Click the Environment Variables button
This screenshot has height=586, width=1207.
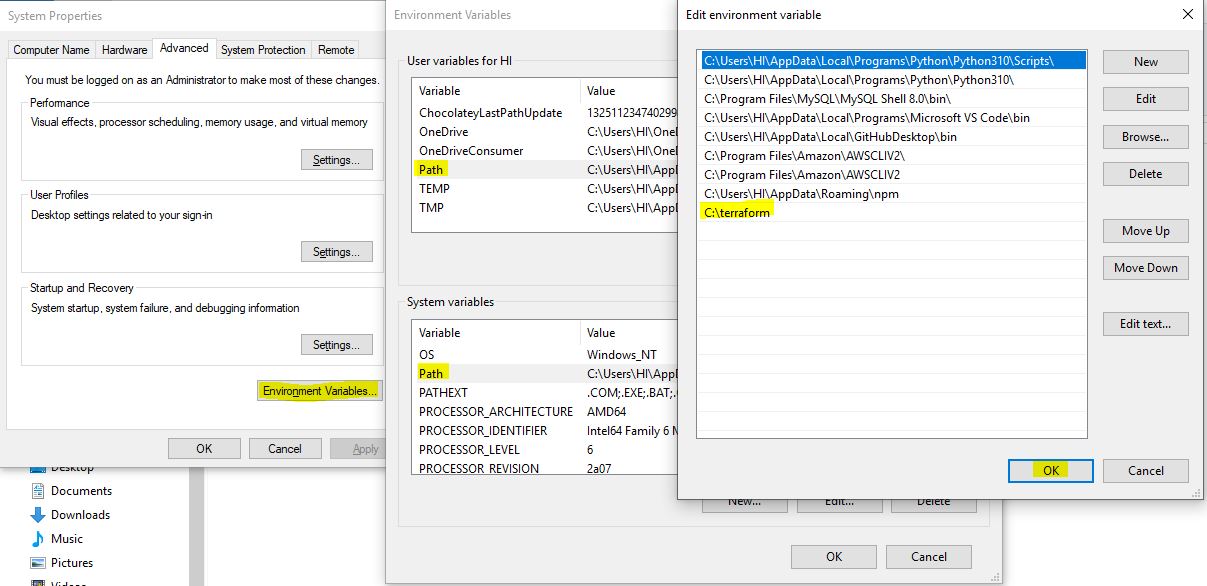[320, 391]
